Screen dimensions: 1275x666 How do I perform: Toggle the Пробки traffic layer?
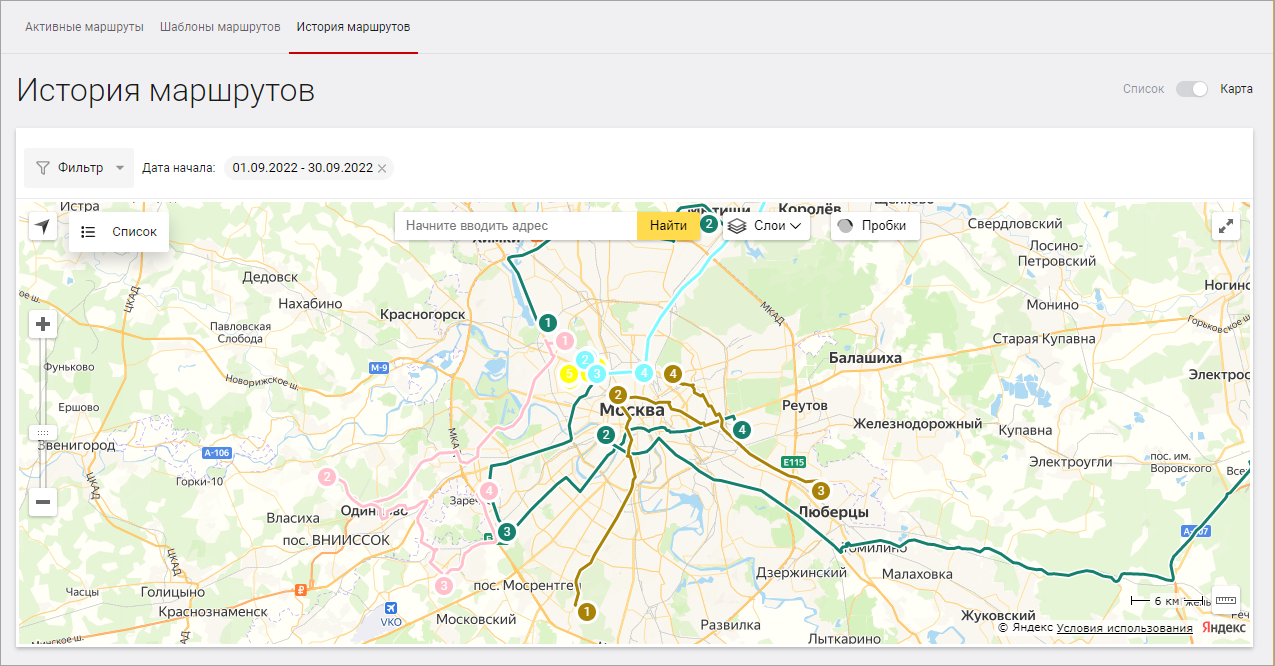click(875, 226)
